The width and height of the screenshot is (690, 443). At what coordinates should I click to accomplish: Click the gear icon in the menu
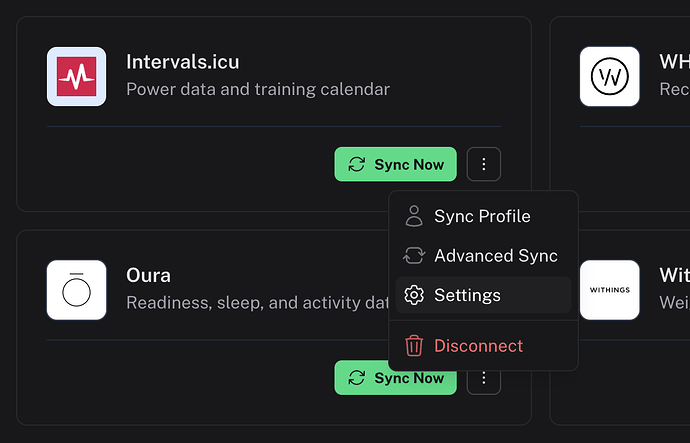click(414, 296)
